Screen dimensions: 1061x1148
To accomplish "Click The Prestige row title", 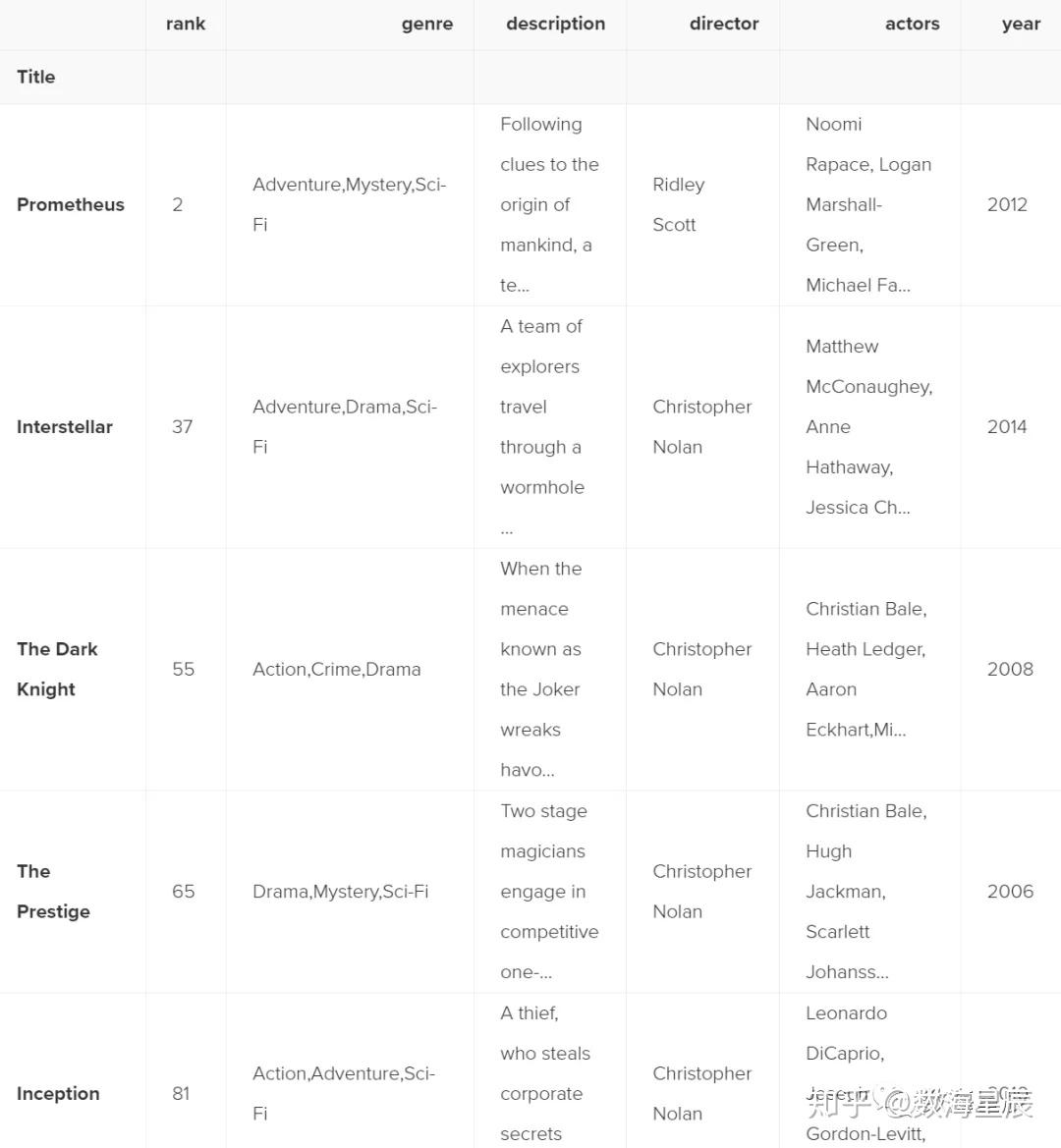I will (53, 891).
